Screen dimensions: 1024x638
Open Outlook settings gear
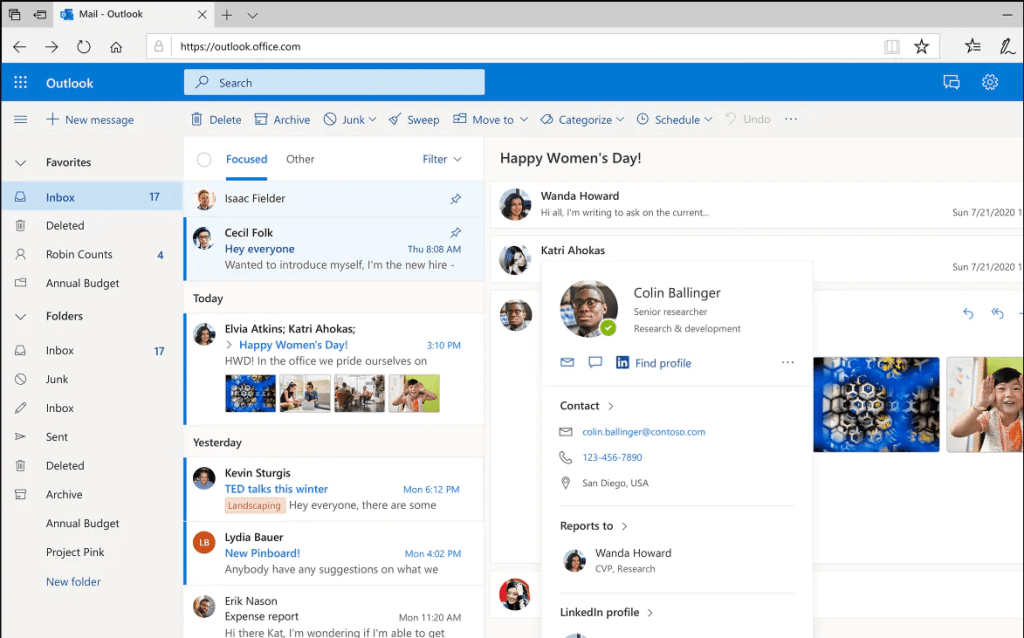tap(989, 82)
